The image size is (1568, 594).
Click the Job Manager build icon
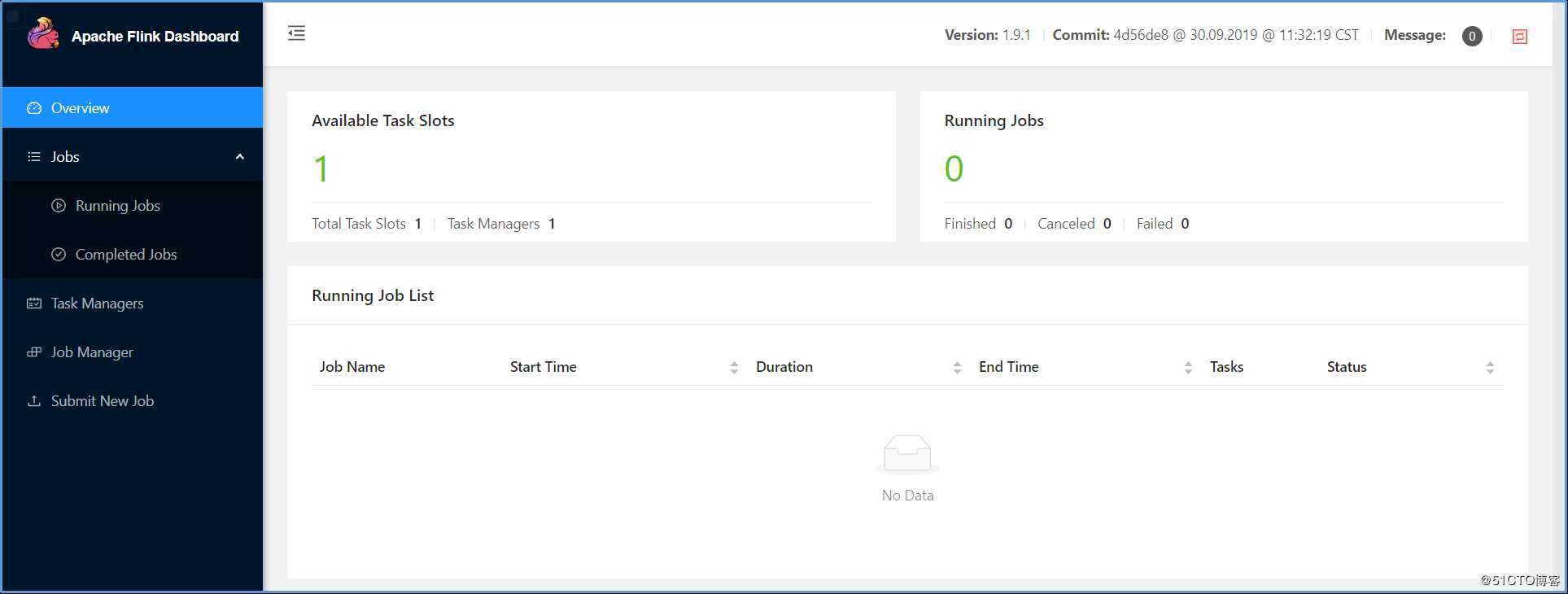[34, 352]
